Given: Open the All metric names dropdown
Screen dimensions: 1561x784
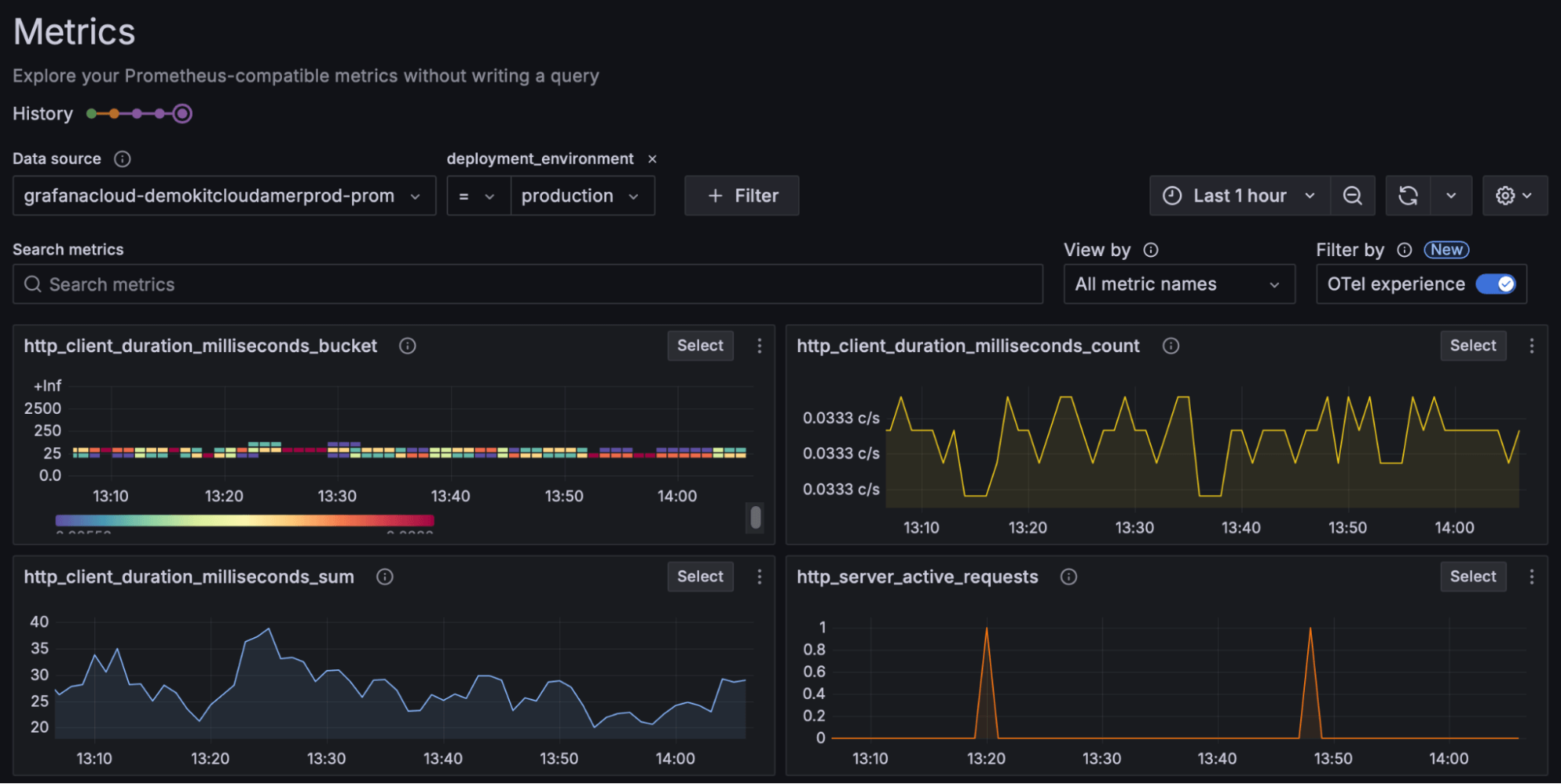Looking at the screenshot, I should (1178, 284).
